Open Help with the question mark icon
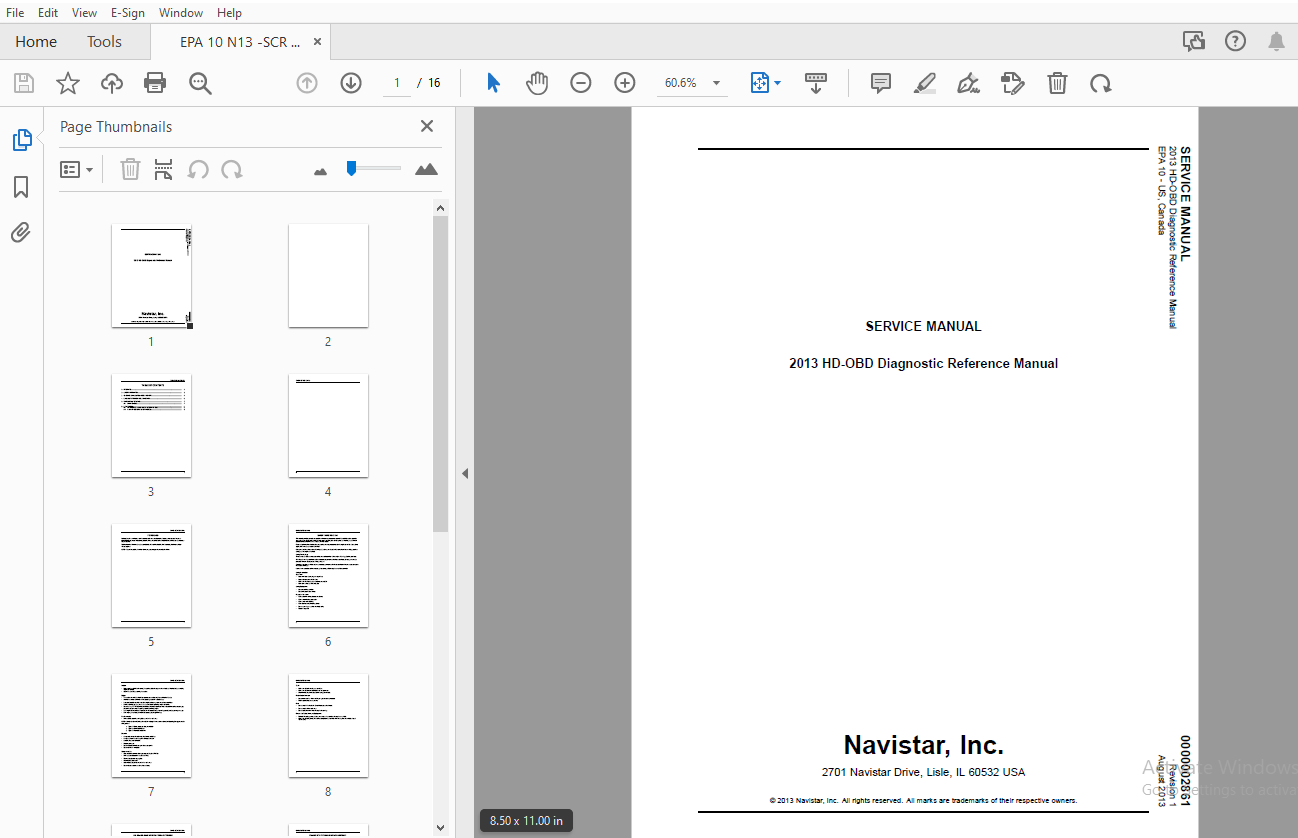 point(1236,41)
